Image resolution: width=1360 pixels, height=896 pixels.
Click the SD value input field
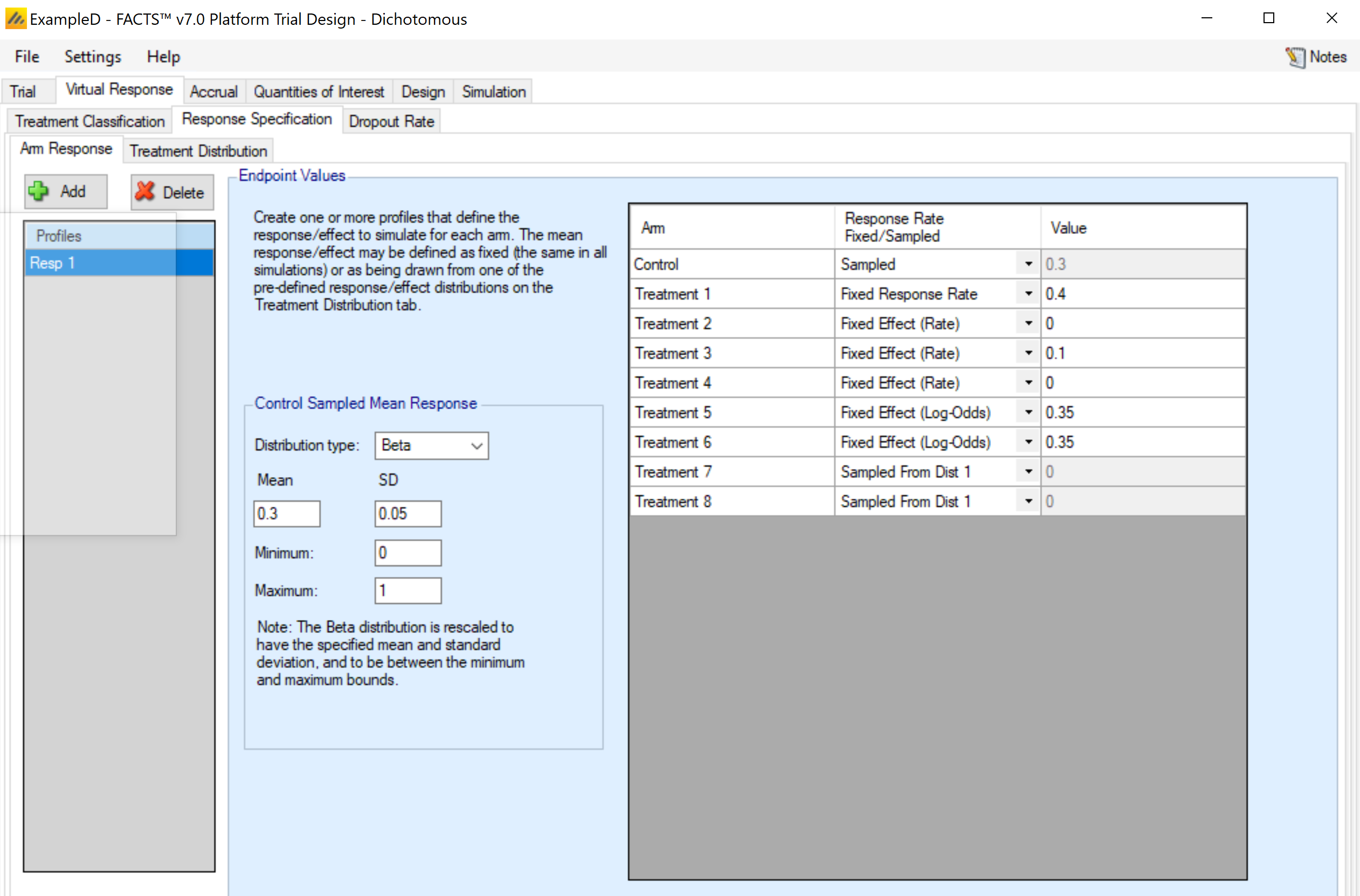pos(408,514)
